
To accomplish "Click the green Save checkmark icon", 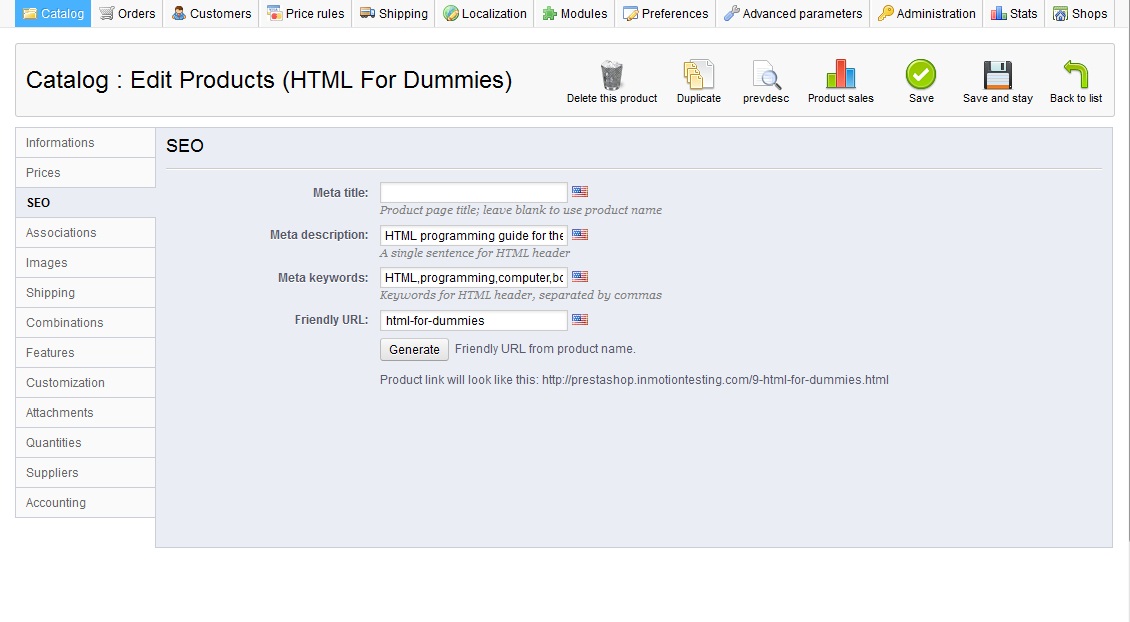I will (921, 74).
